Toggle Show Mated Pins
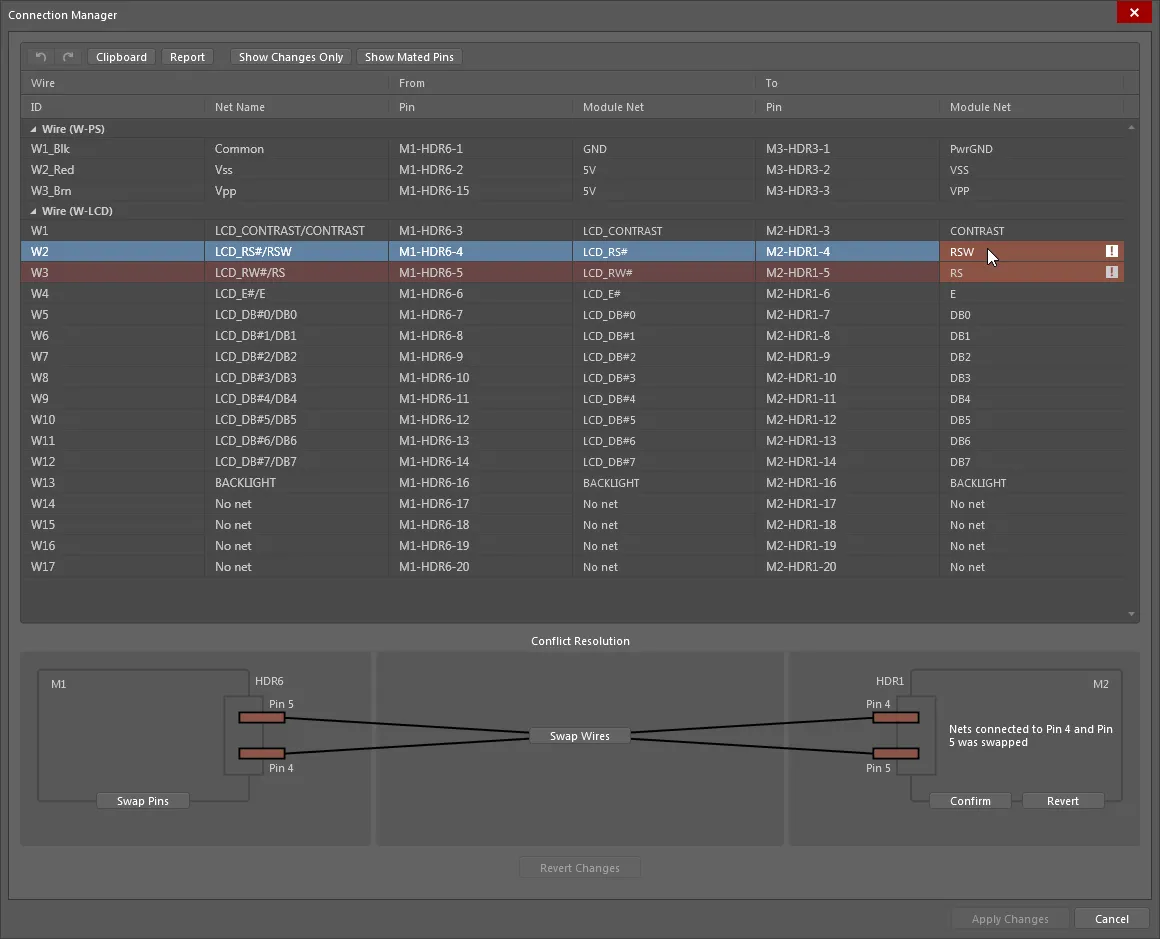This screenshot has width=1160, height=939. (x=409, y=57)
